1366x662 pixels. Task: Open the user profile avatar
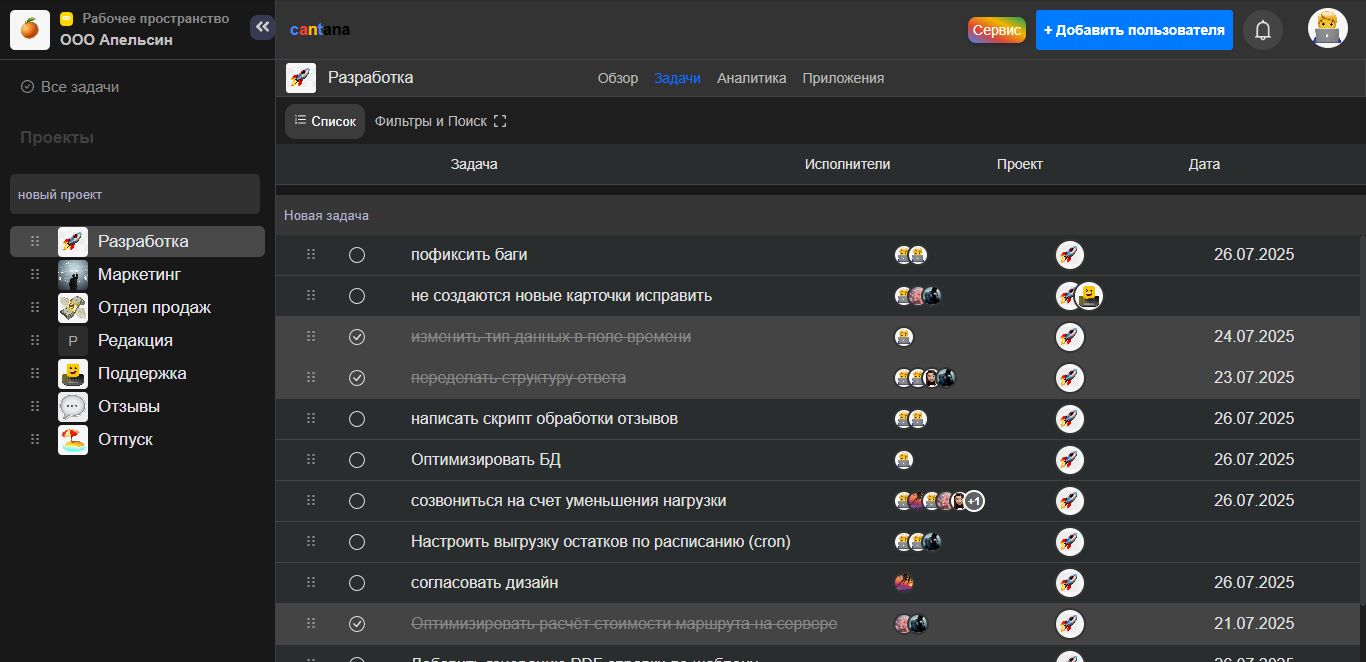click(x=1327, y=28)
